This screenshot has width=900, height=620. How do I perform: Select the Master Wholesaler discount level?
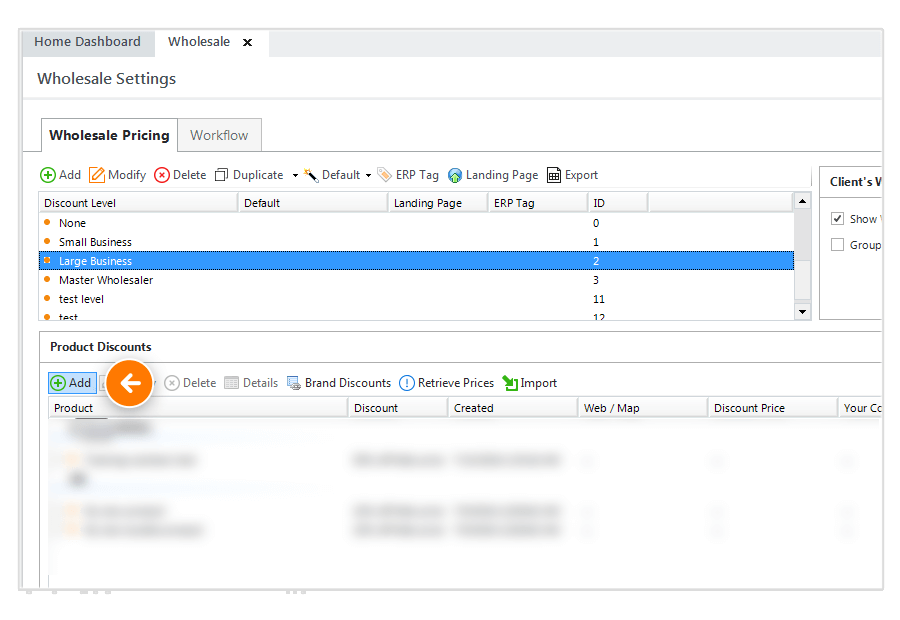(x=416, y=280)
